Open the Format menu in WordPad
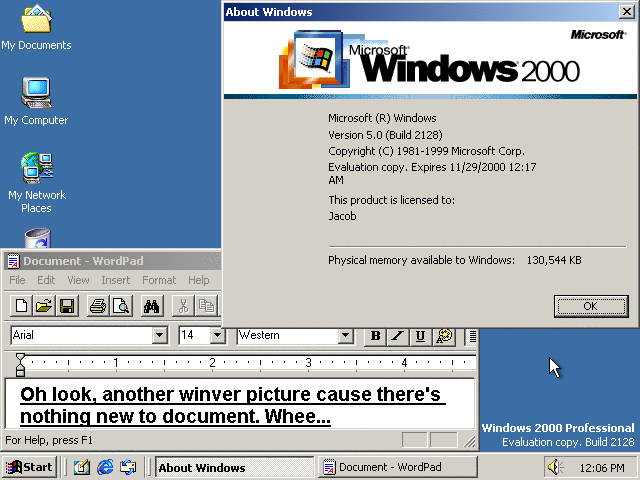 (x=159, y=280)
